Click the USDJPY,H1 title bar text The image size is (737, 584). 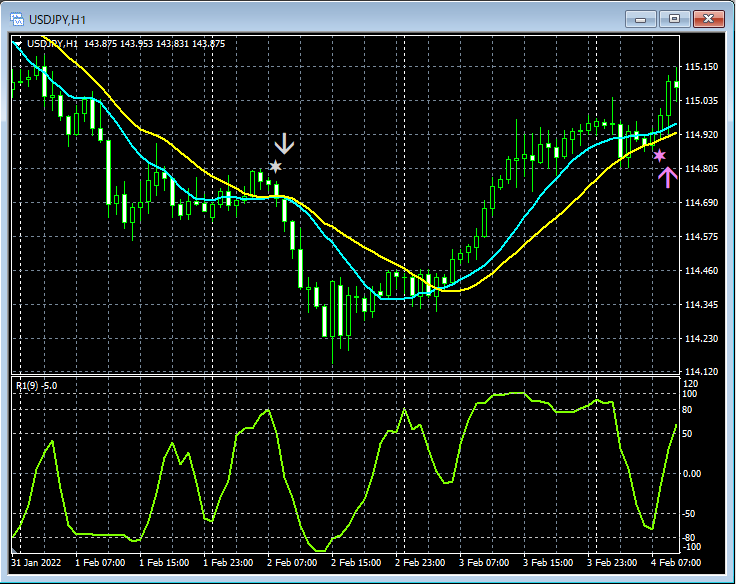tap(57, 20)
